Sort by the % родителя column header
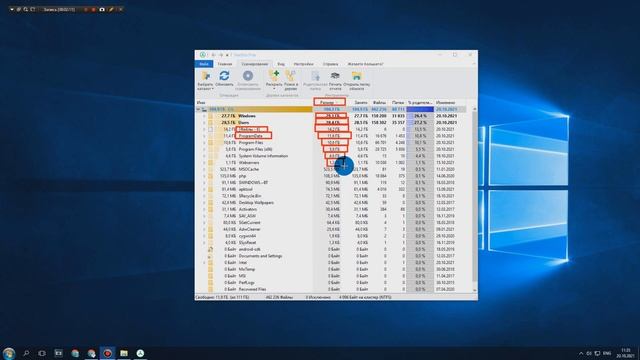Viewport: 640px width, 360px height. (420, 102)
